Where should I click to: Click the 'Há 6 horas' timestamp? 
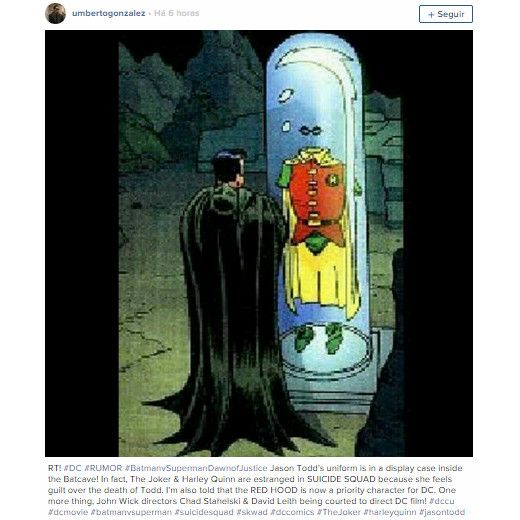(x=177, y=13)
